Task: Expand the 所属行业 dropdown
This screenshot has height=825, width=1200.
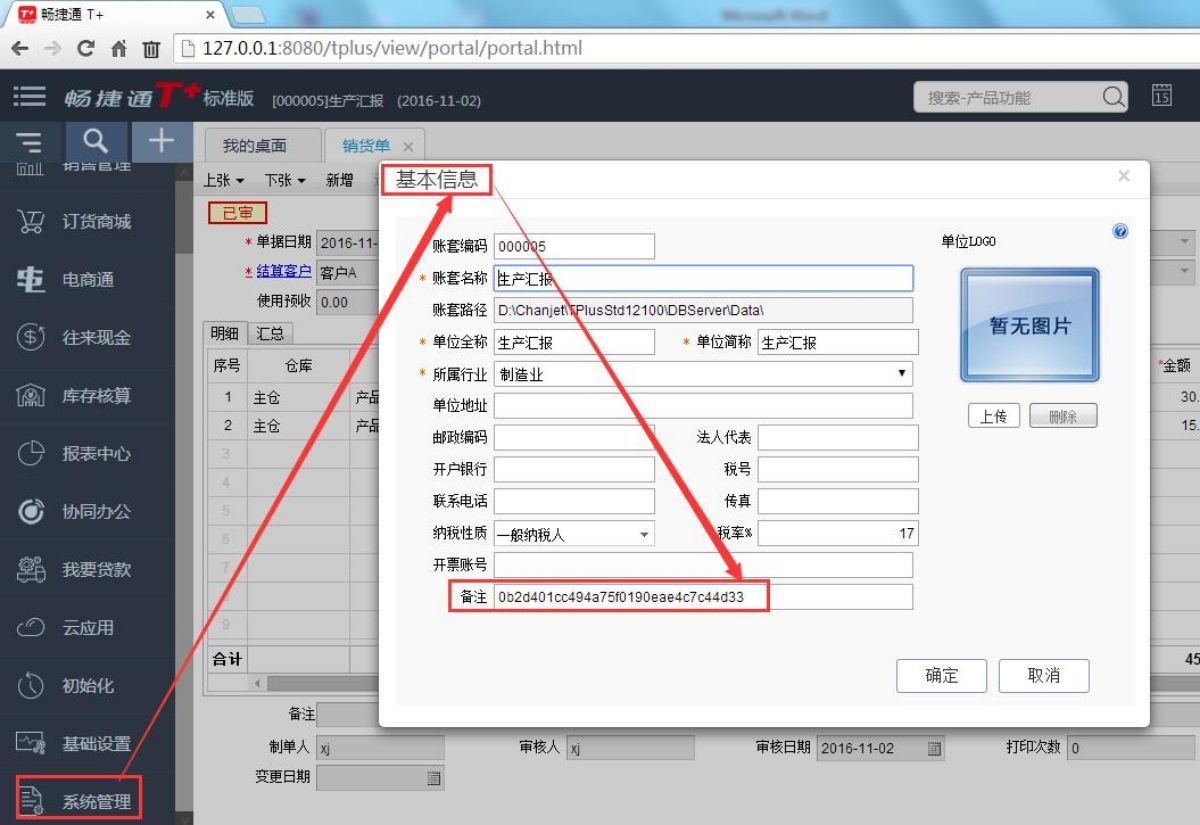Action: pyautogui.click(x=904, y=374)
